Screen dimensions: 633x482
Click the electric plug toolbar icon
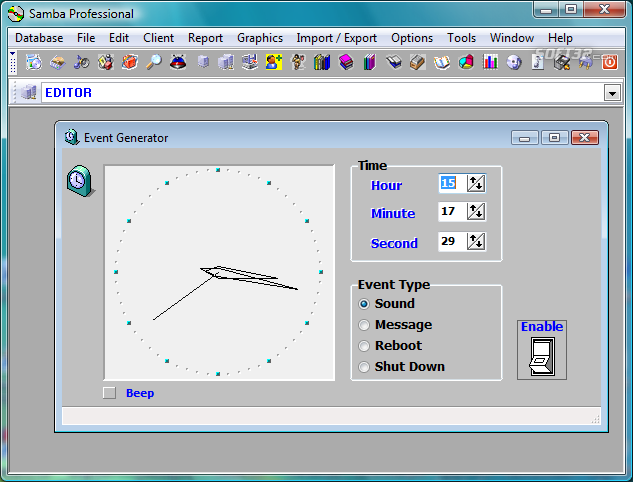tap(586, 62)
